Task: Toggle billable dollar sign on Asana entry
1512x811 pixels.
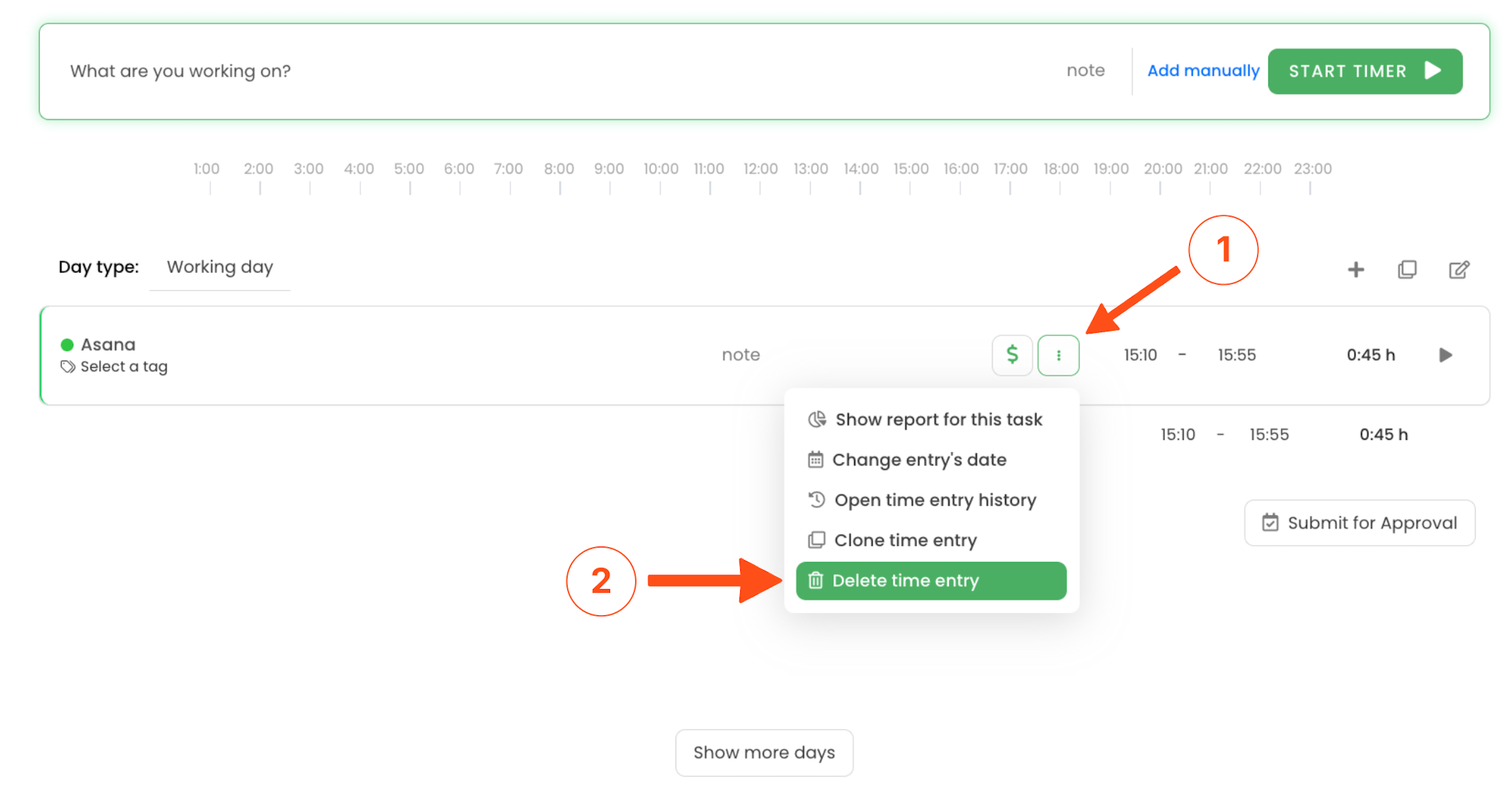Action: [x=1012, y=355]
